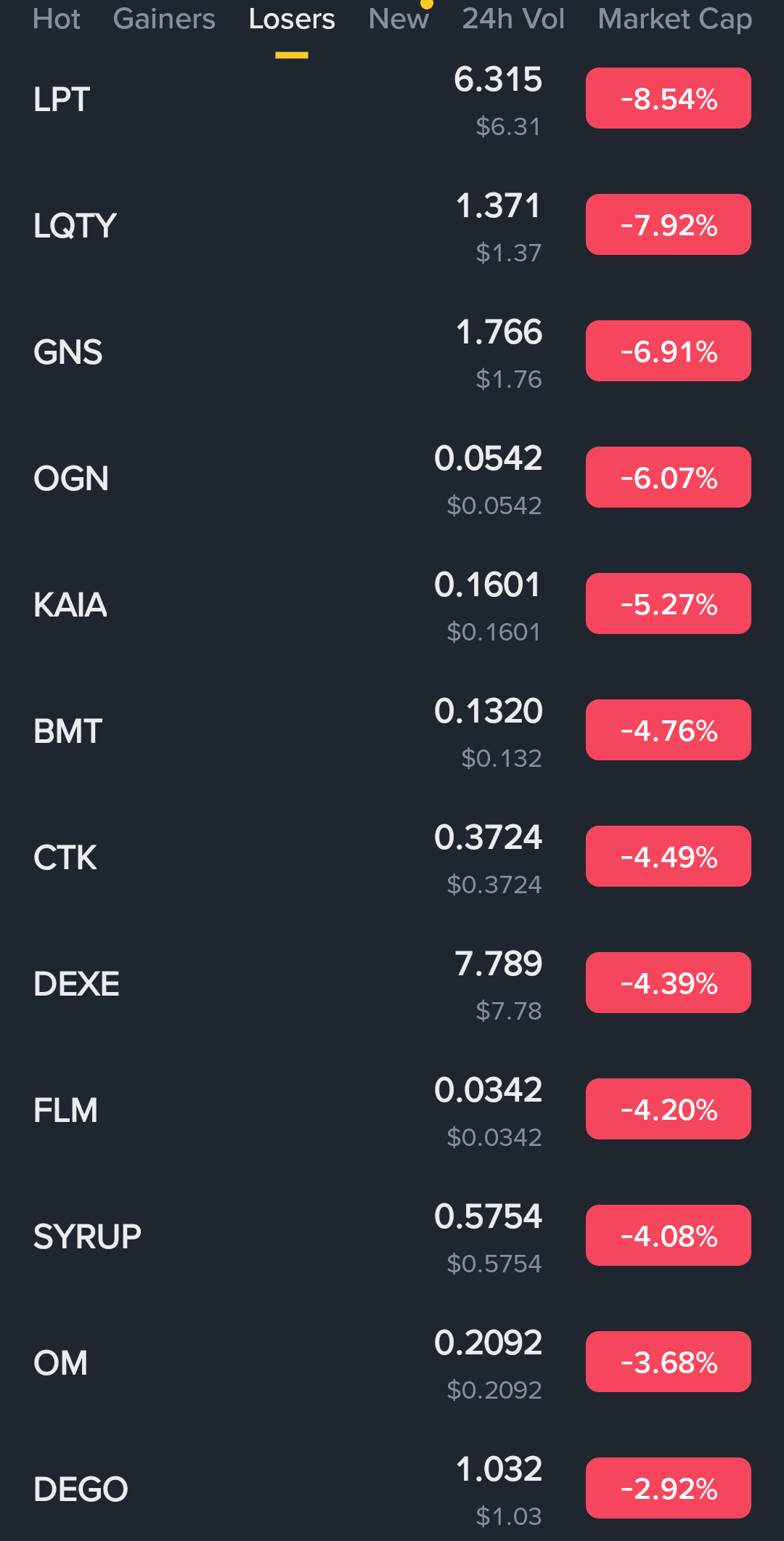784x1541 pixels.
Task: Tap the BMT -4.76% badge
Action: coord(669,731)
